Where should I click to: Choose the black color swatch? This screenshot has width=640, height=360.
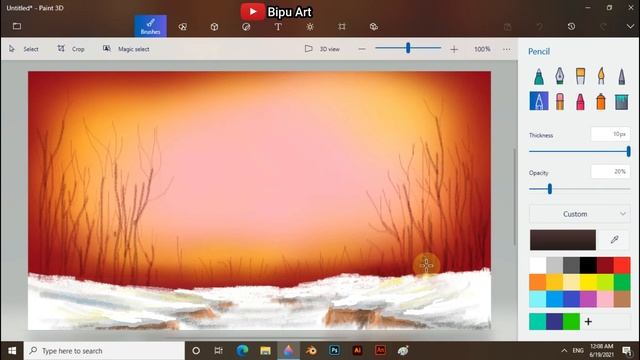588,265
